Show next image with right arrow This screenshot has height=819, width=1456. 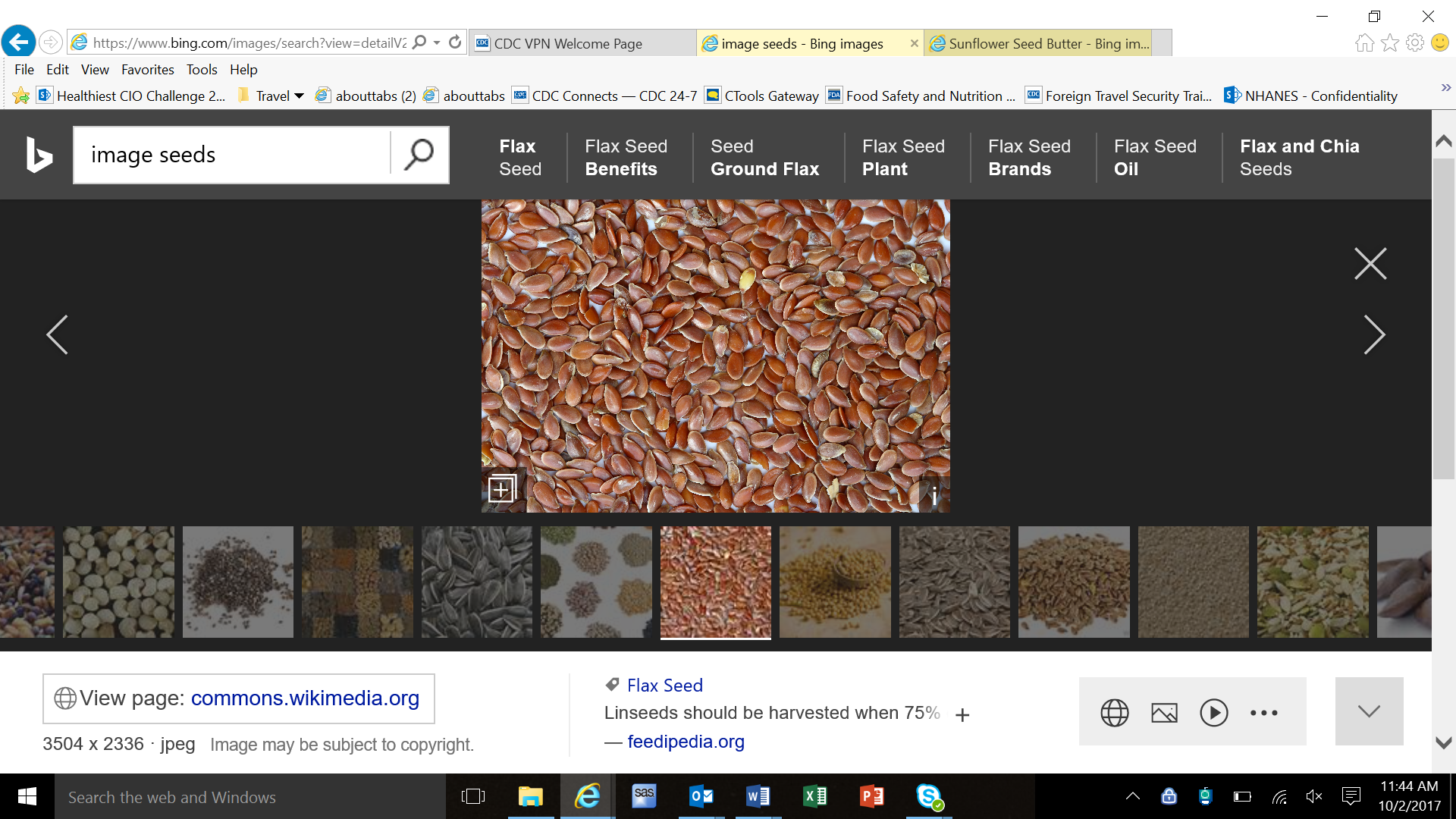(x=1374, y=334)
